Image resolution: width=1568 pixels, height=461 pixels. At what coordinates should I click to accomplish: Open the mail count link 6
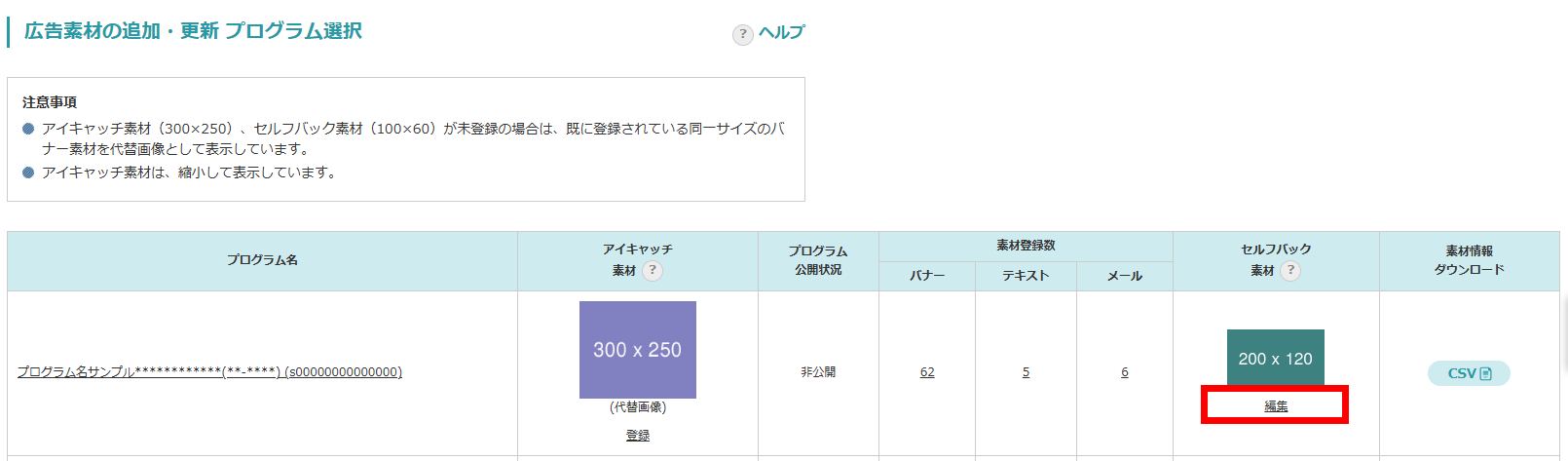1125,372
